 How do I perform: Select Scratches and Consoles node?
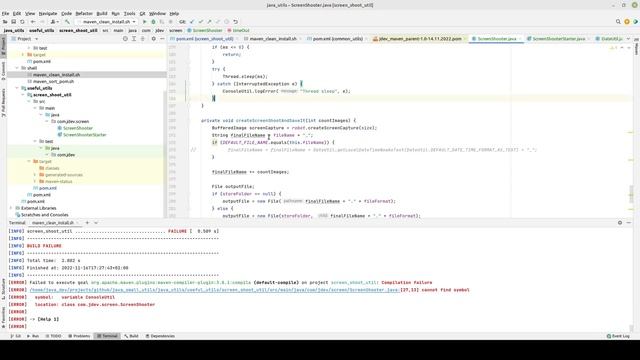coord(44,215)
